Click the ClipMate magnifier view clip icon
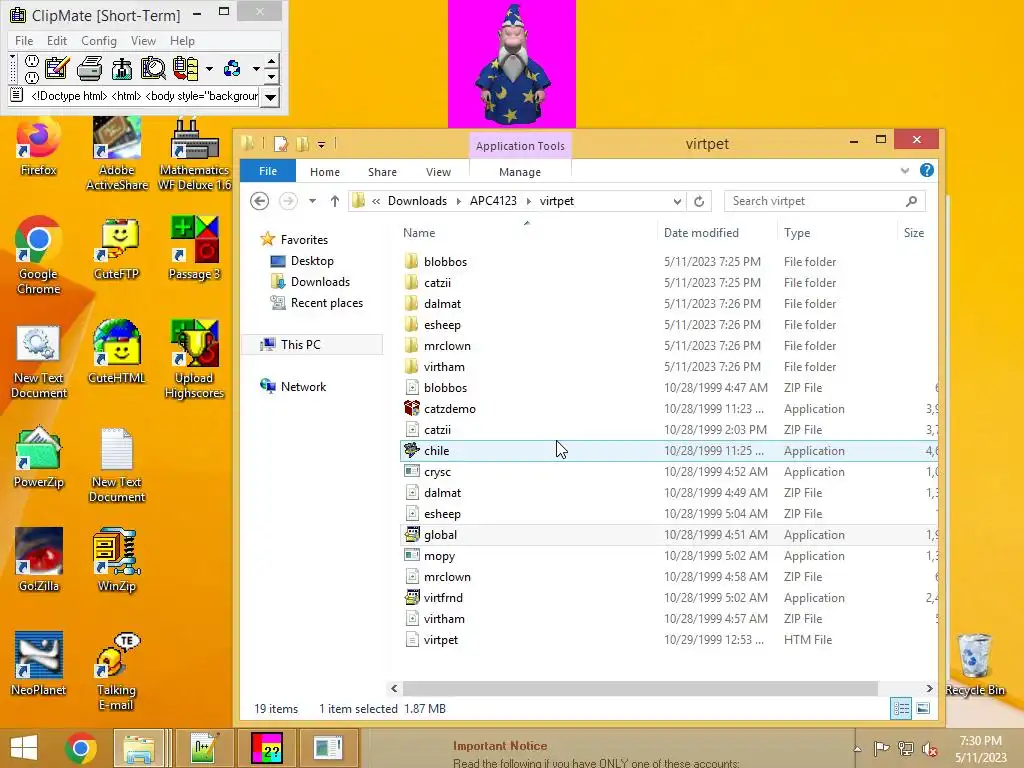This screenshot has height=768, width=1024. click(x=153, y=69)
